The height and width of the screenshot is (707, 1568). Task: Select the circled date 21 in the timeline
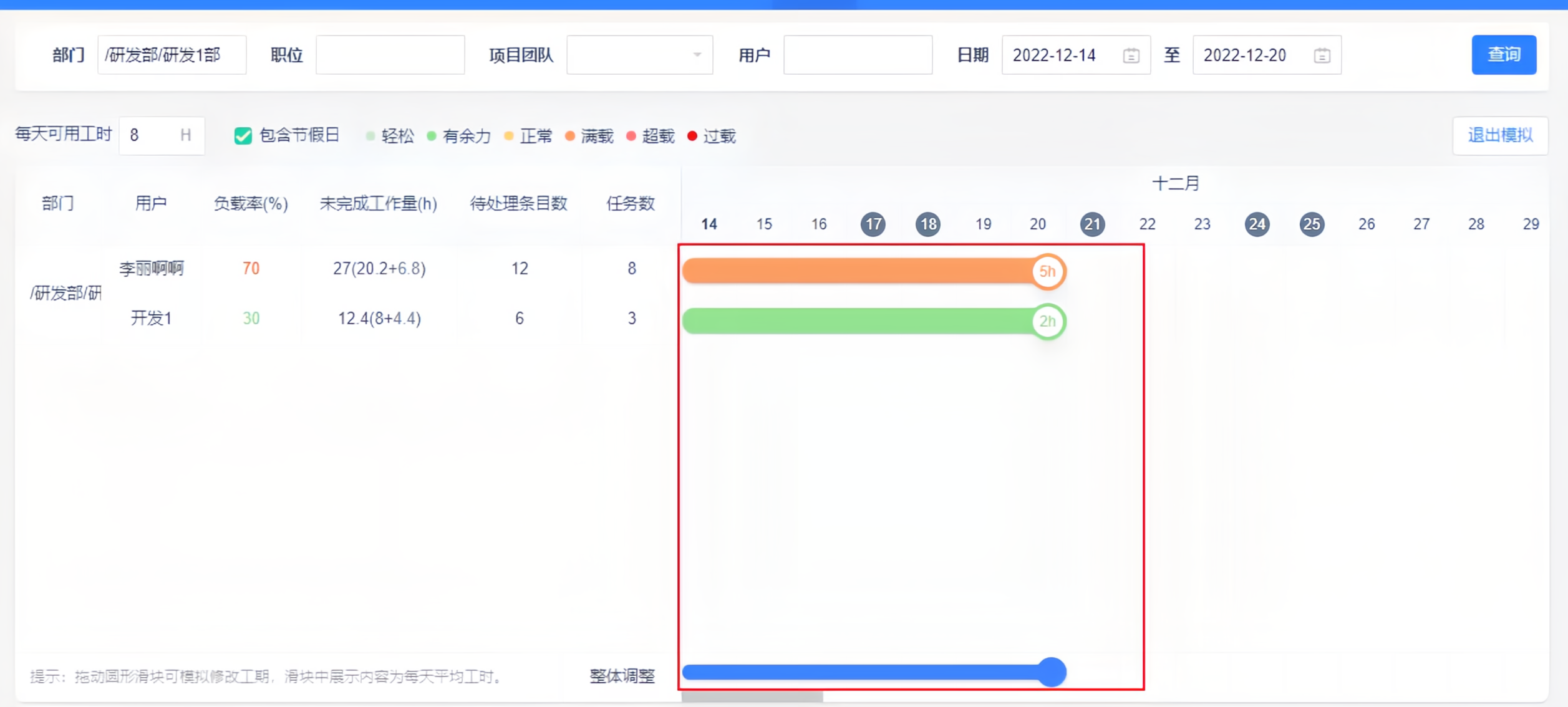pos(1093,224)
